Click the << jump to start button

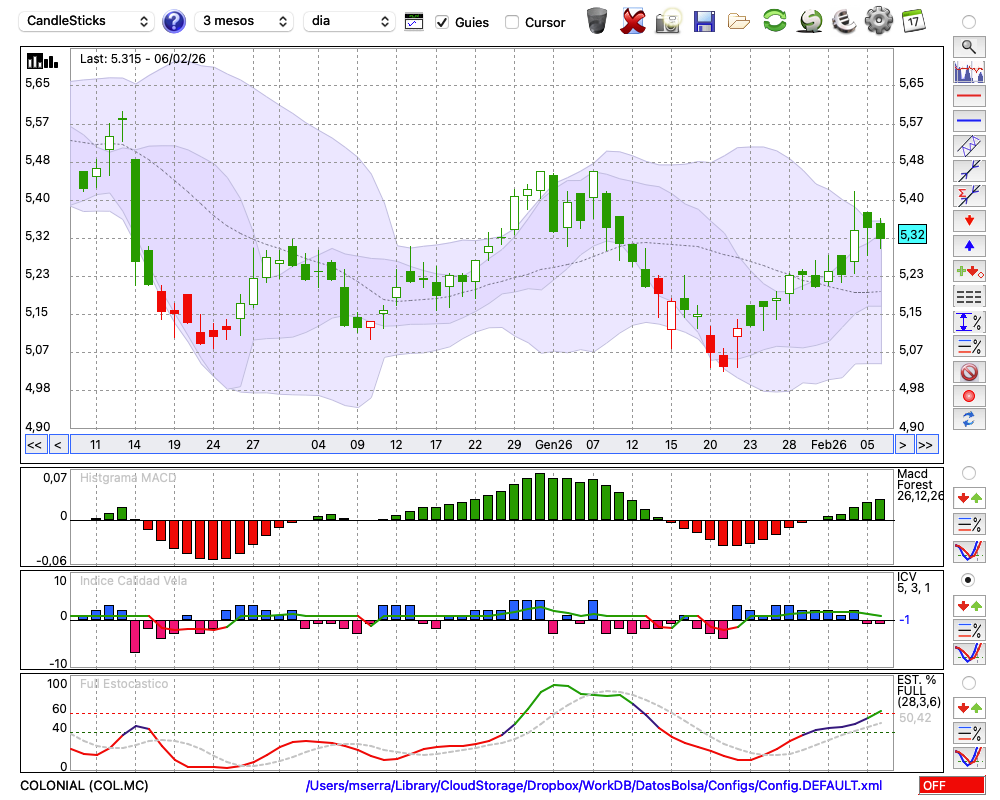coord(34,445)
